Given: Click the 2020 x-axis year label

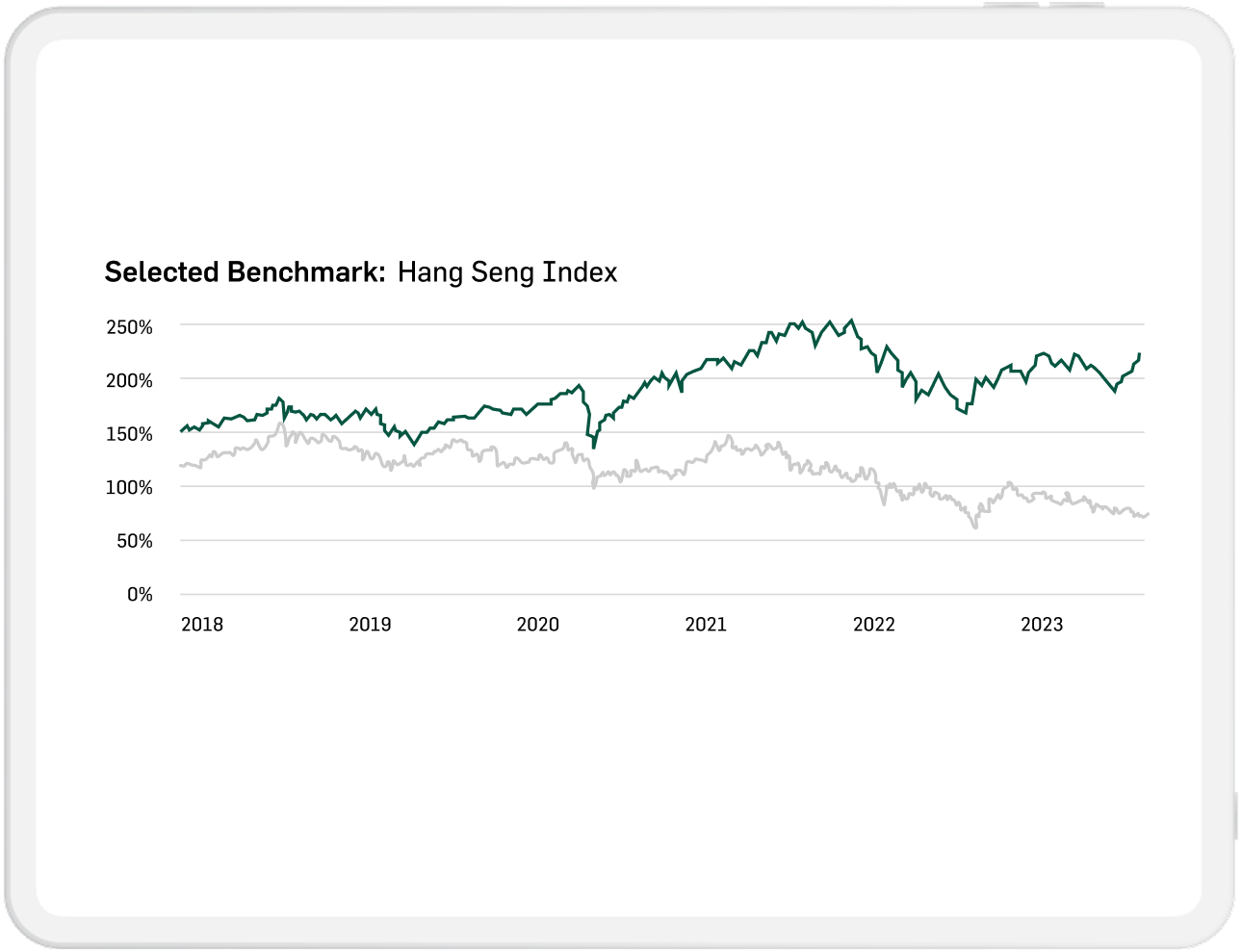Looking at the screenshot, I should tap(538, 625).
